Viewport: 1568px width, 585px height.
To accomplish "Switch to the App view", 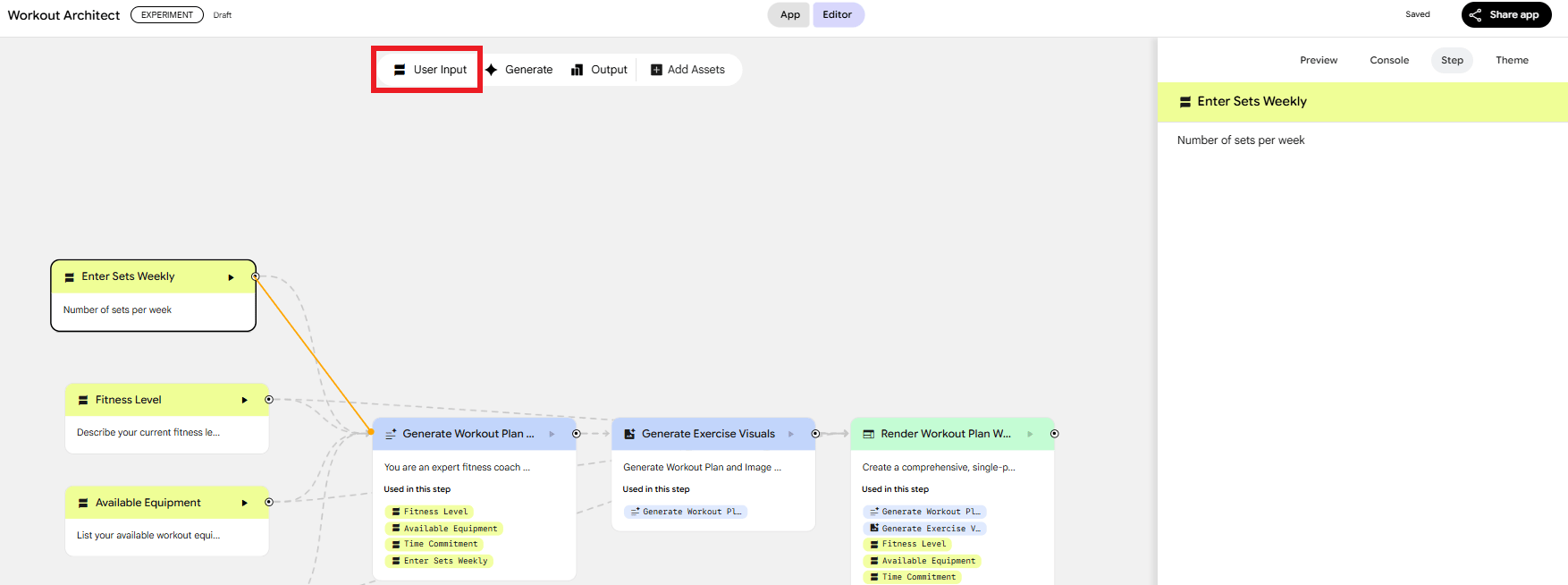I will coord(789,14).
